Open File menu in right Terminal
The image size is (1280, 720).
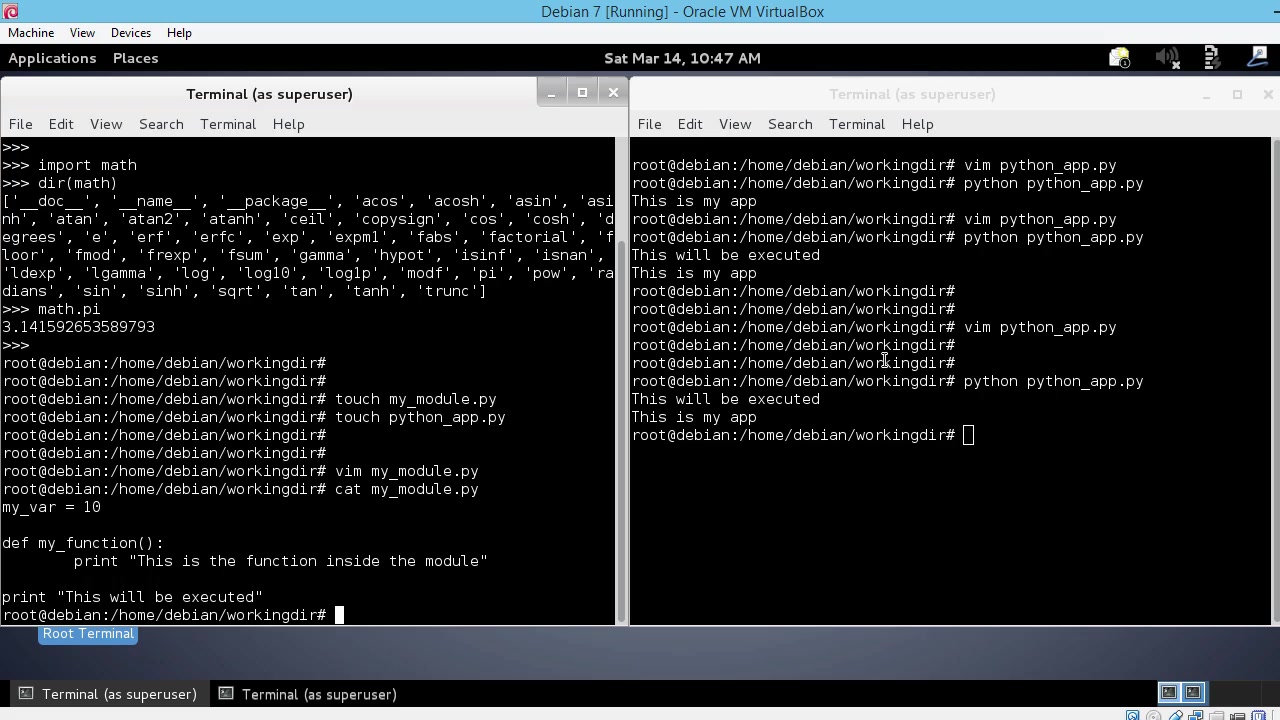click(649, 124)
